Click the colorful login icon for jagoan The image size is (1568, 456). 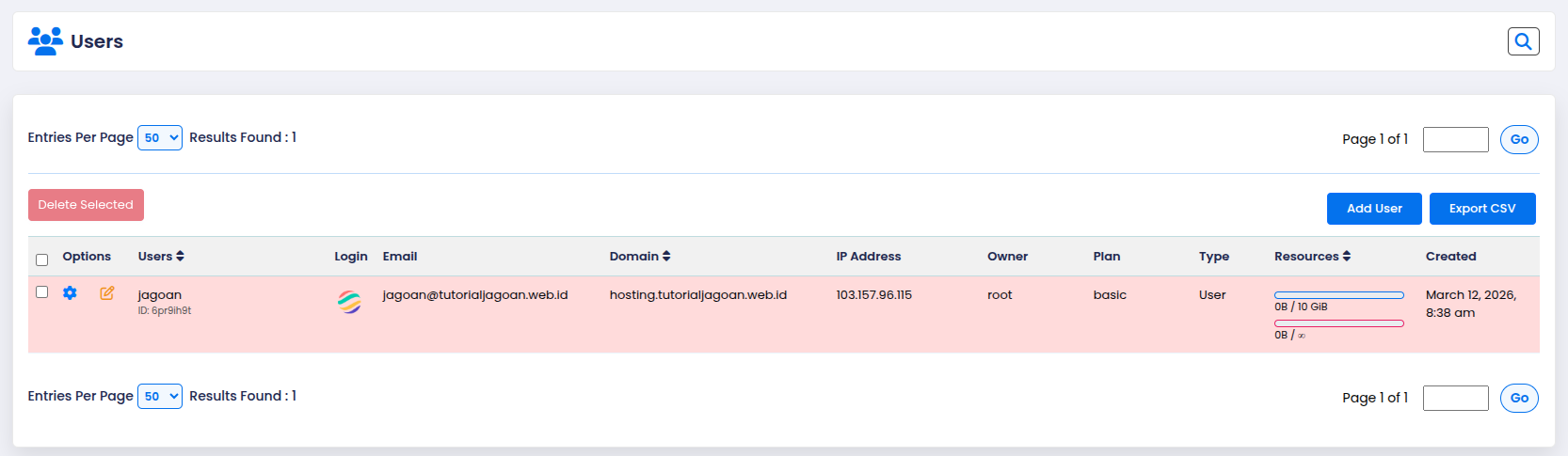tap(349, 302)
